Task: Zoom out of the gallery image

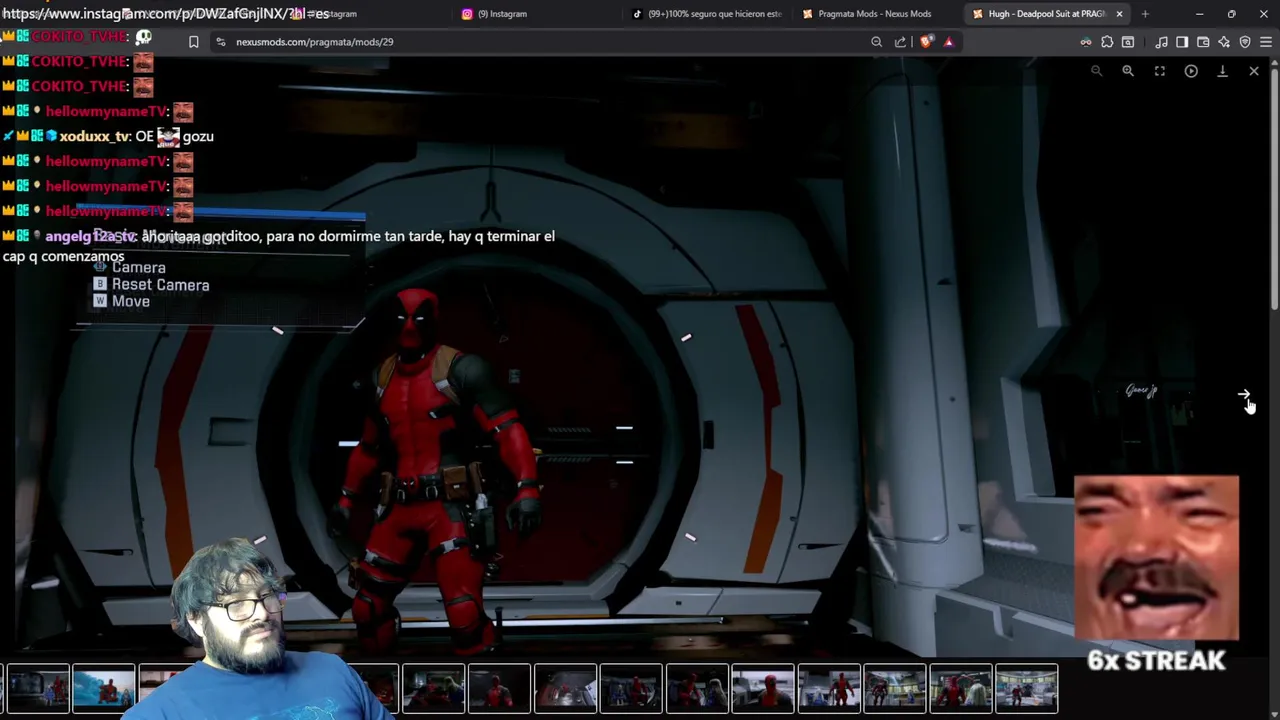Action: click(1097, 71)
